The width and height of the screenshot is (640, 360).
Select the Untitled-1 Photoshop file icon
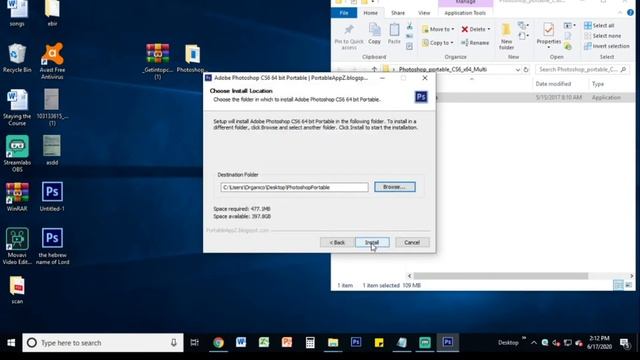point(52,197)
